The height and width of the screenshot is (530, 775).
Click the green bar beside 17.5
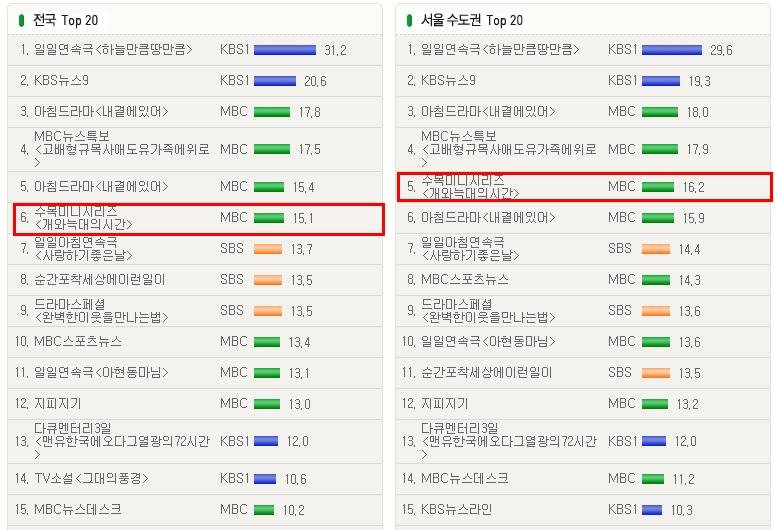coord(272,149)
